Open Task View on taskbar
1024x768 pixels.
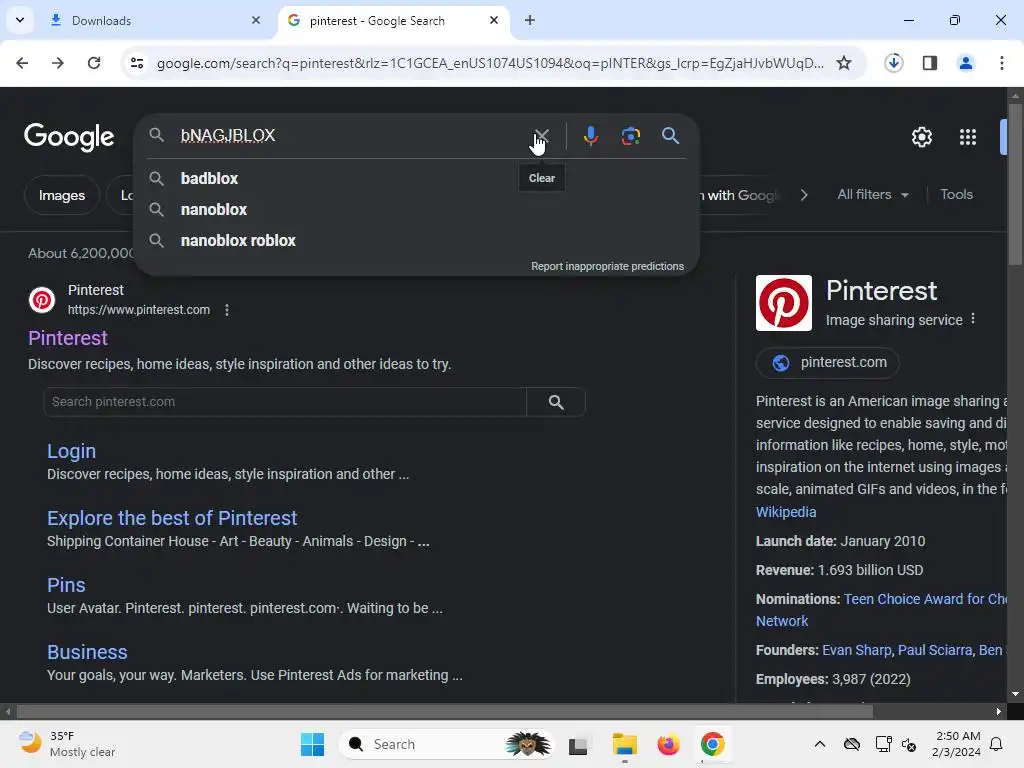(578, 745)
